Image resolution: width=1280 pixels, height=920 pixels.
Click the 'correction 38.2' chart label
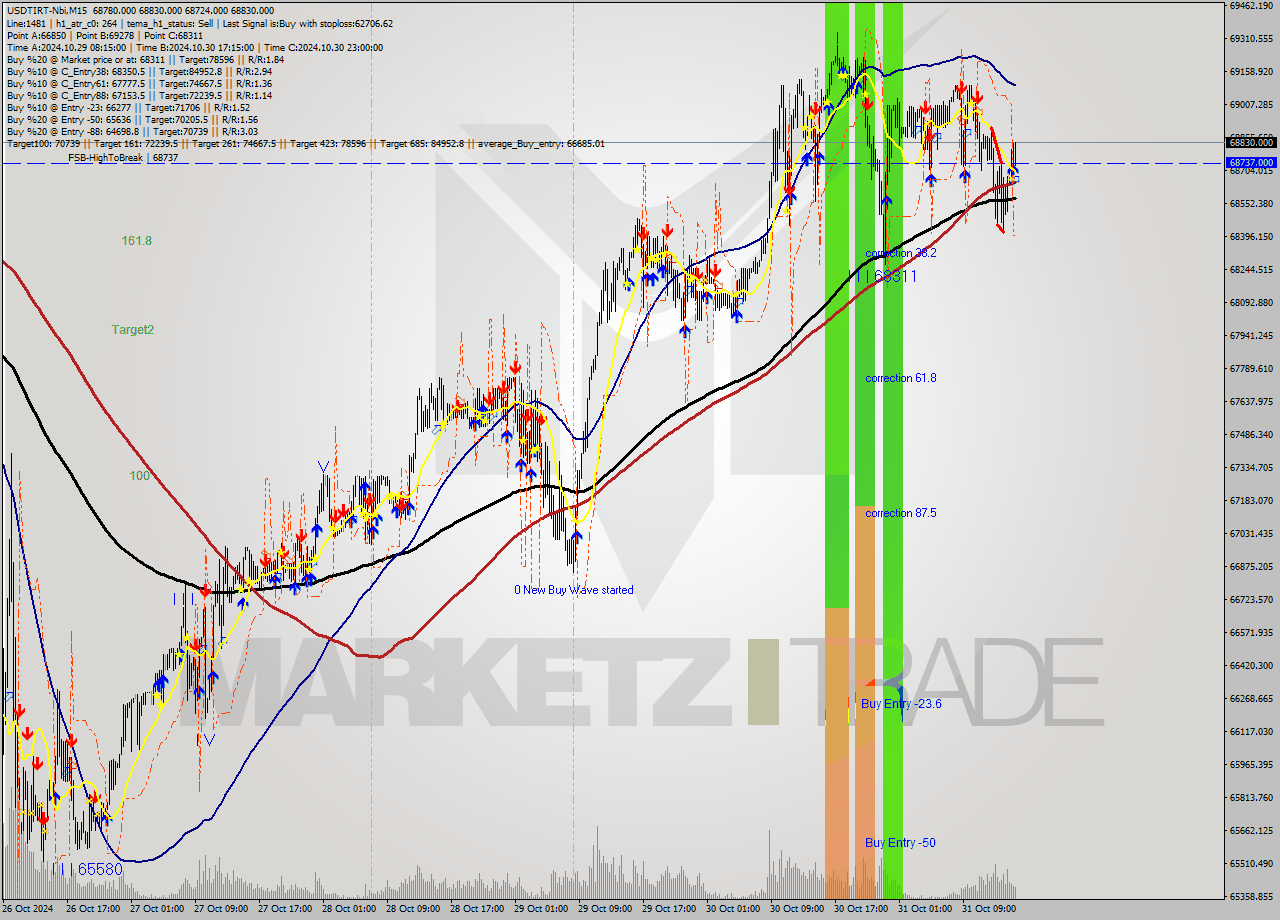pos(901,253)
